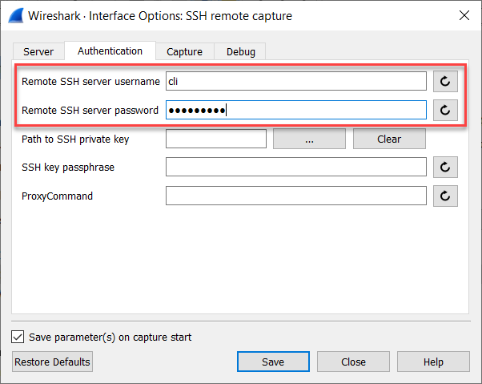Browse for SSH private key file

[309, 139]
